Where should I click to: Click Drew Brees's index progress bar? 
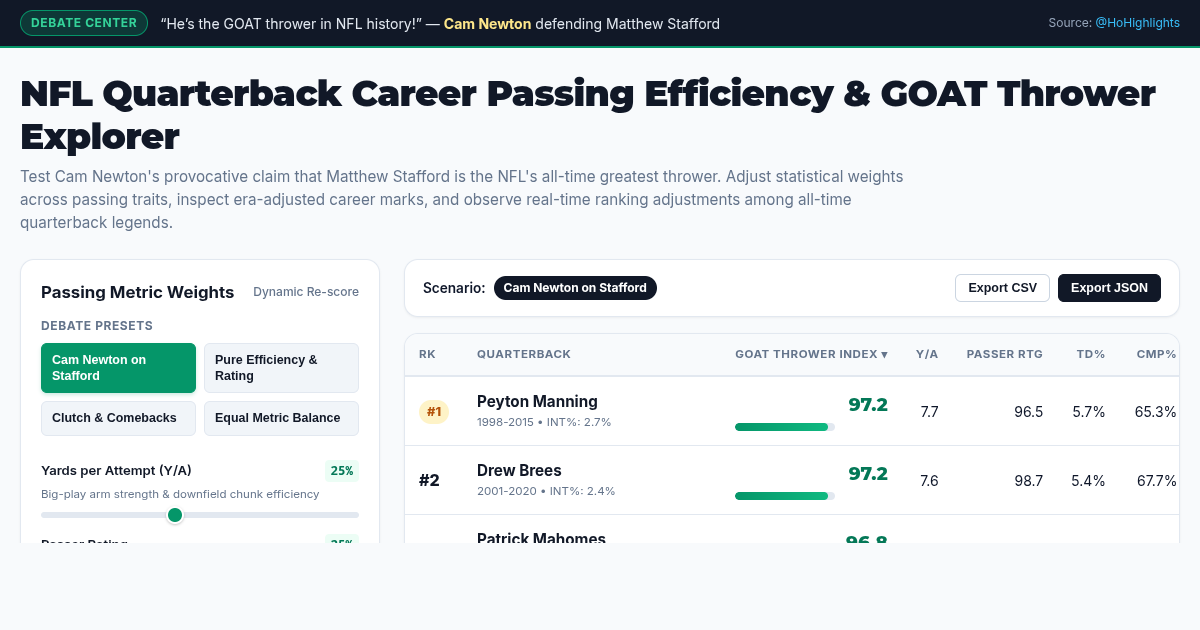click(x=785, y=496)
